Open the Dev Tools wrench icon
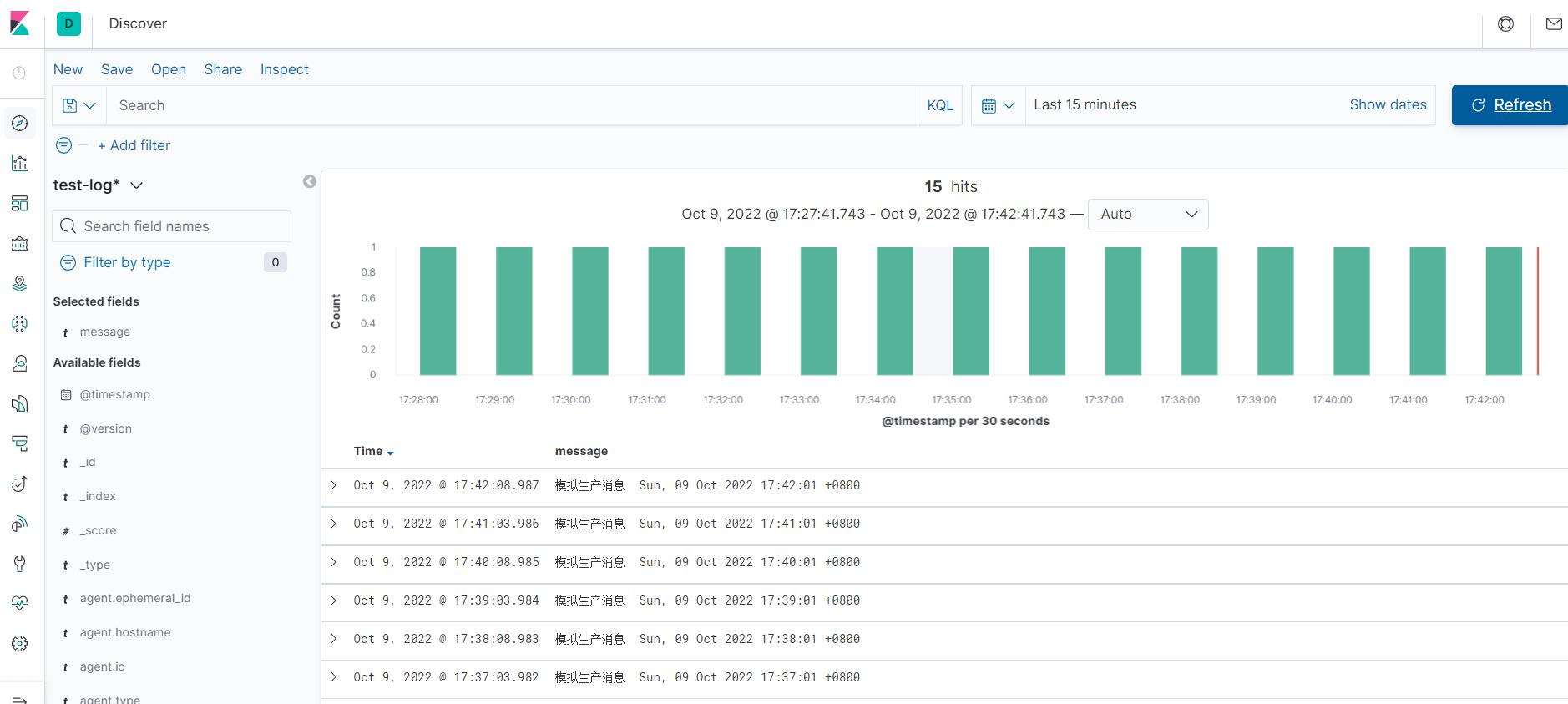This screenshot has height=704, width=1568. pos(20,564)
